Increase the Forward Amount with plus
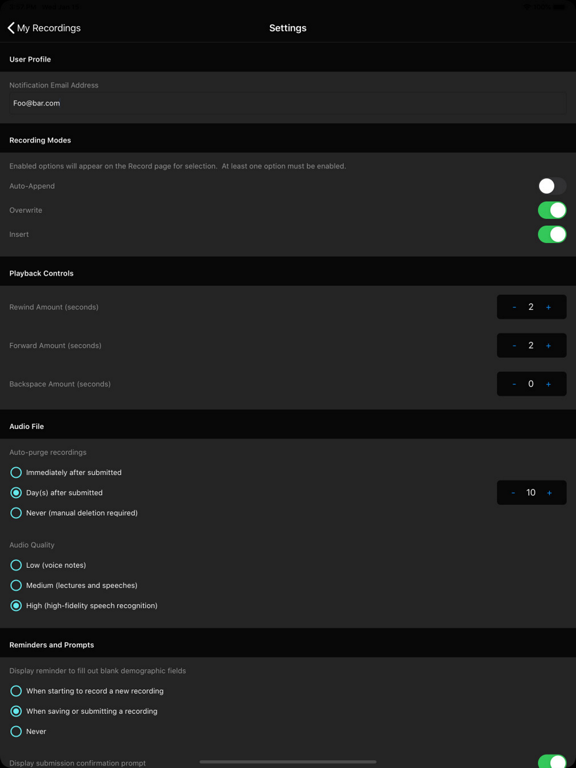This screenshot has height=768, width=576. tap(548, 345)
